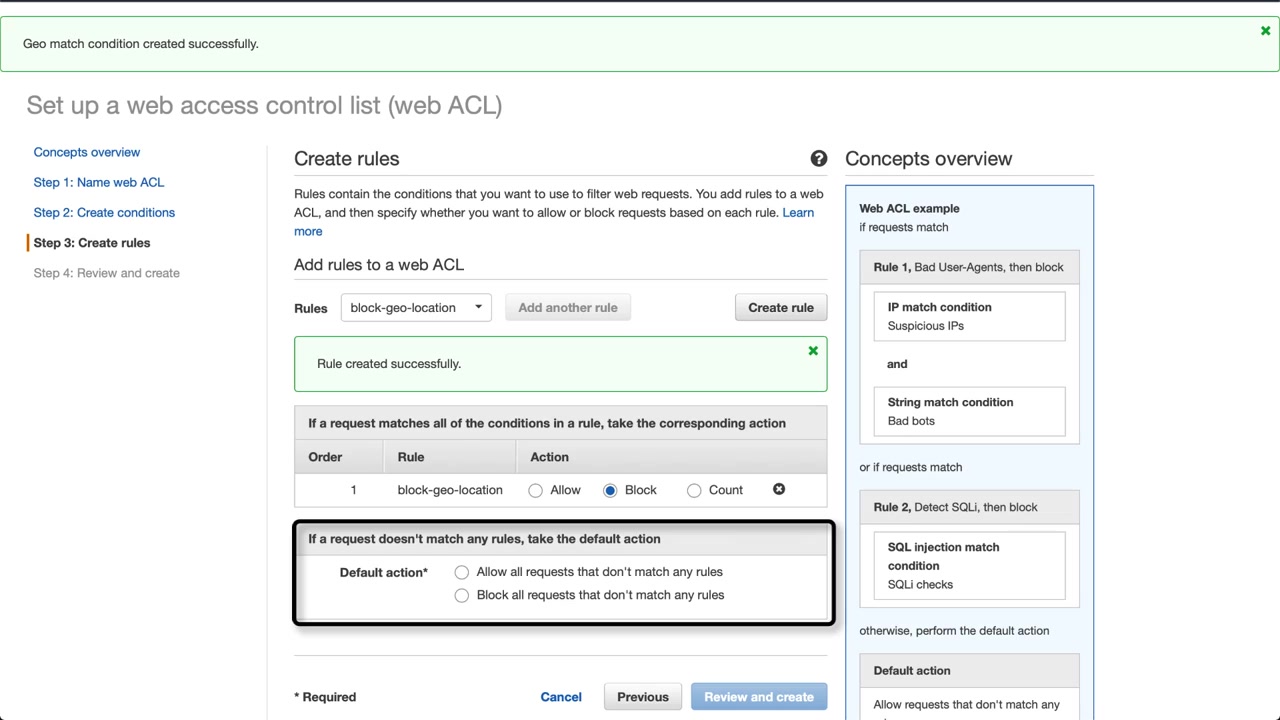The width and height of the screenshot is (1280, 720).
Task: Click the help question mark icon
Action: click(x=819, y=159)
